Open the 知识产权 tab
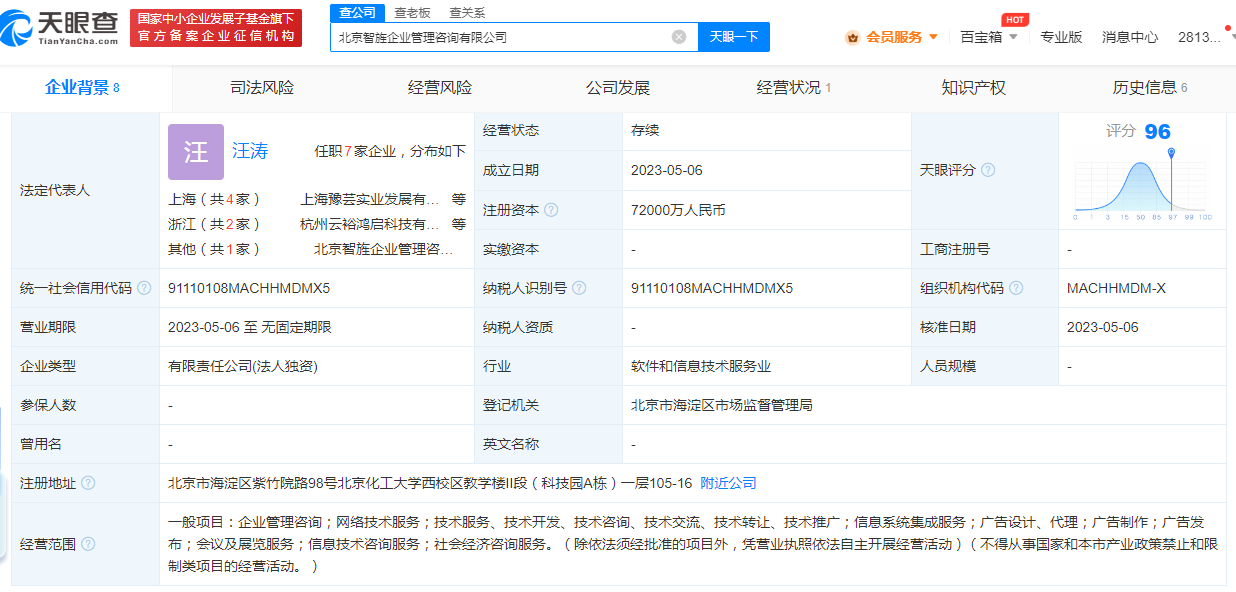1236x592 pixels. (974, 88)
